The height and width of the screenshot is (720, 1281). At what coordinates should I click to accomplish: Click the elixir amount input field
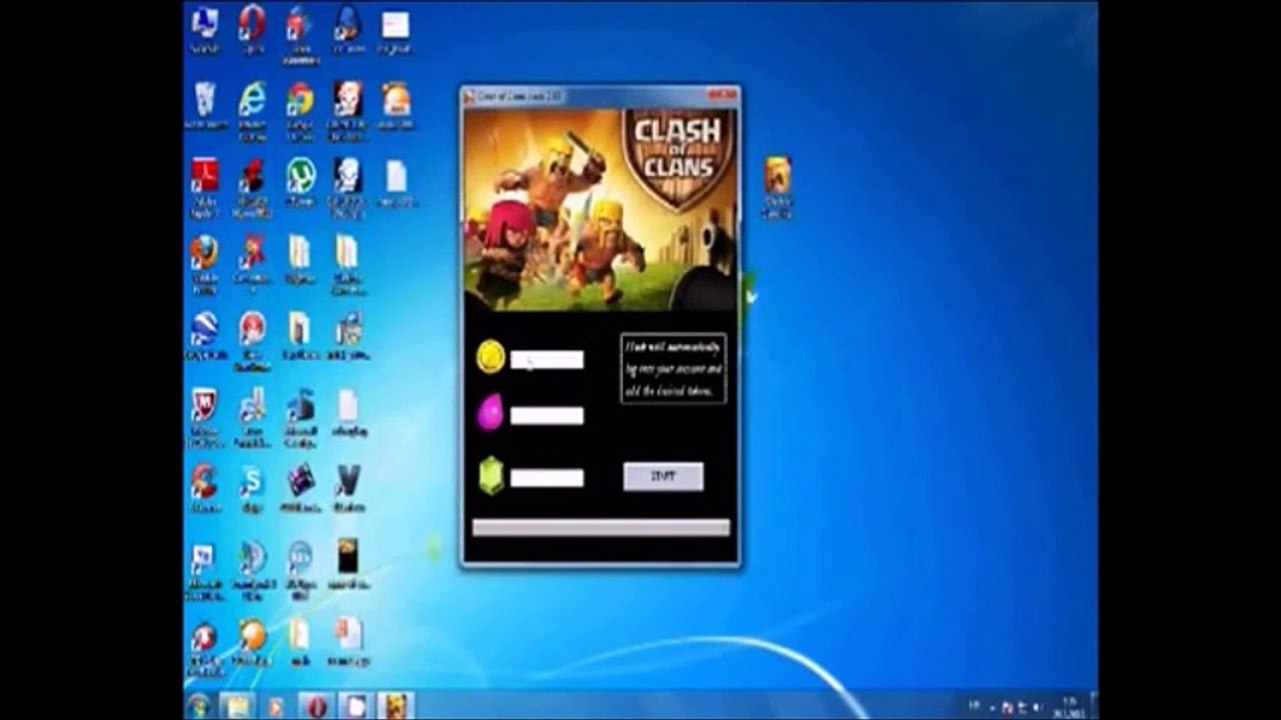coord(547,416)
